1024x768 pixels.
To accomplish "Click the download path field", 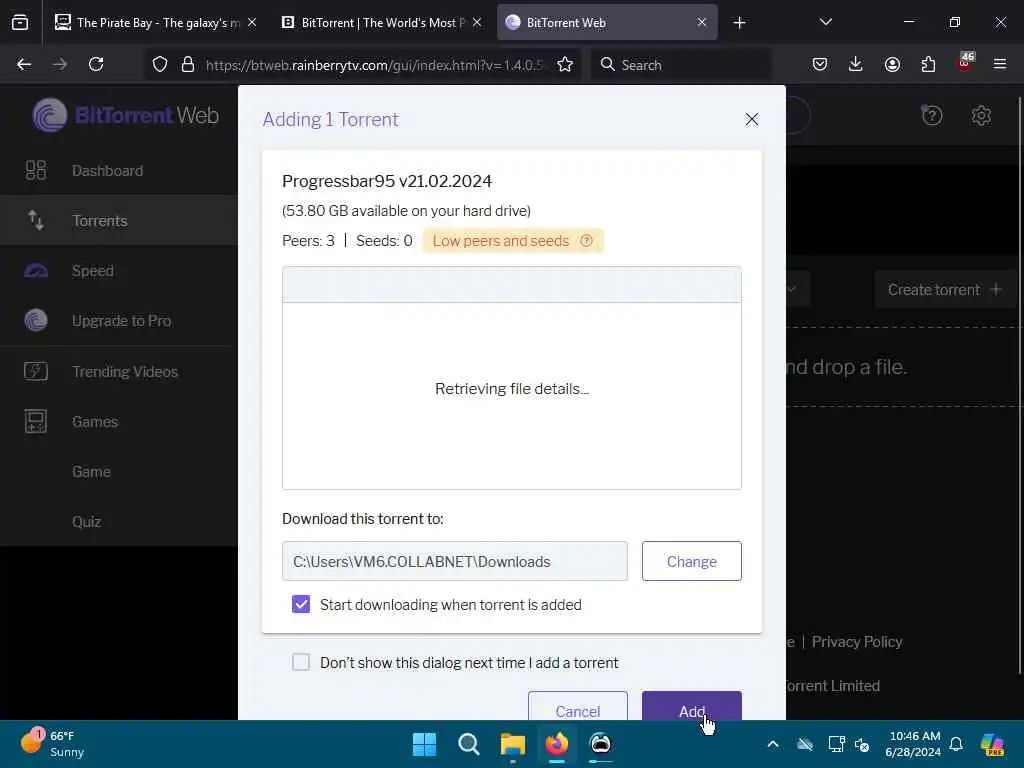I will (x=455, y=561).
